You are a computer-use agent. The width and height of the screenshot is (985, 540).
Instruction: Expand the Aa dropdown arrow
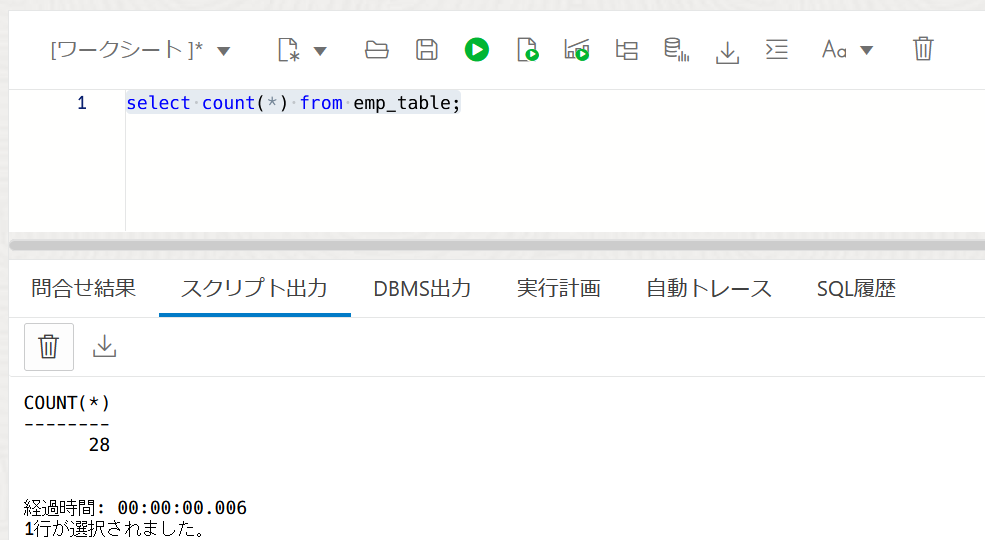point(866,51)
